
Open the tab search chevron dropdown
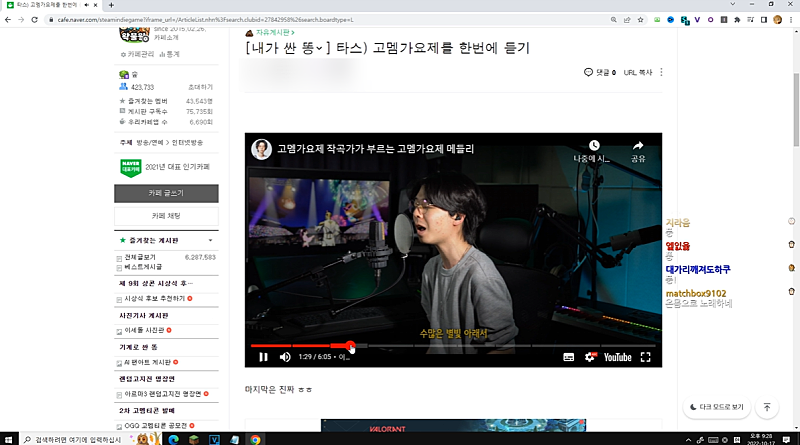[733, 4]
